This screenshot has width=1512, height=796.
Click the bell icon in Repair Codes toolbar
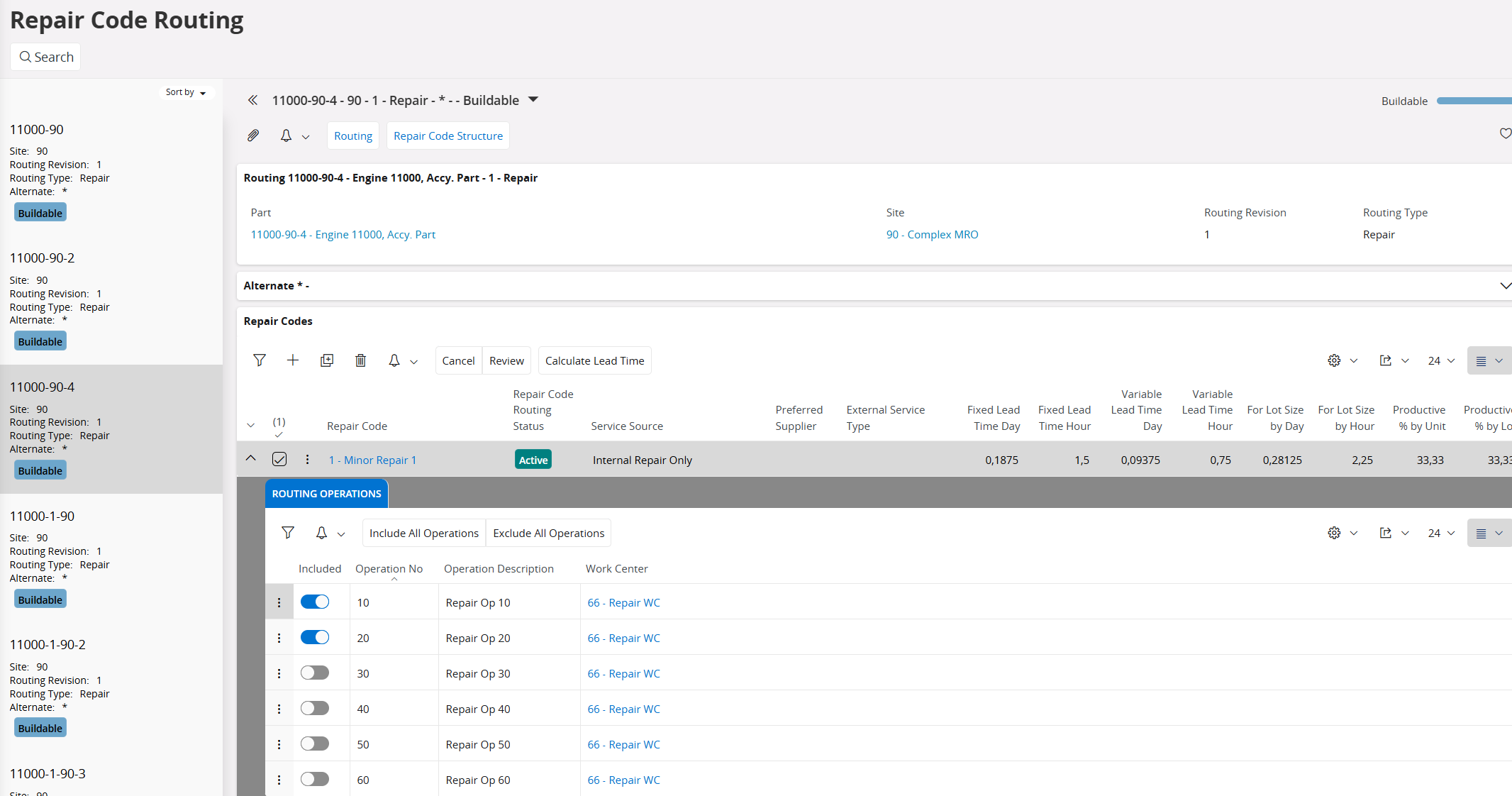[394, 360]
